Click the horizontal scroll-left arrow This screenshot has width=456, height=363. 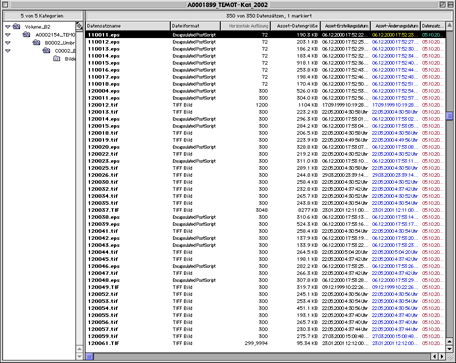point(435,356)
